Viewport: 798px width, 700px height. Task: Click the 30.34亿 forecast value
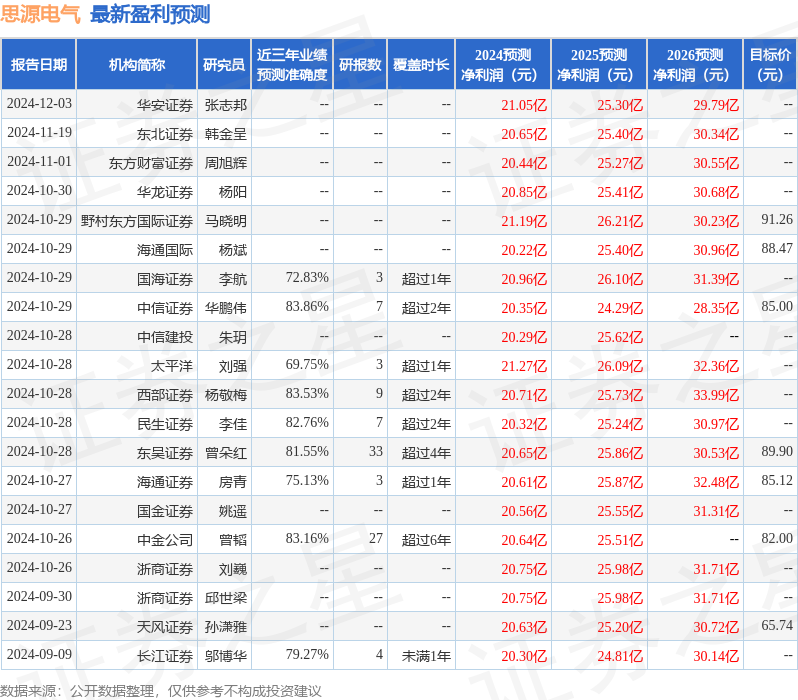[x=716, y=134]
